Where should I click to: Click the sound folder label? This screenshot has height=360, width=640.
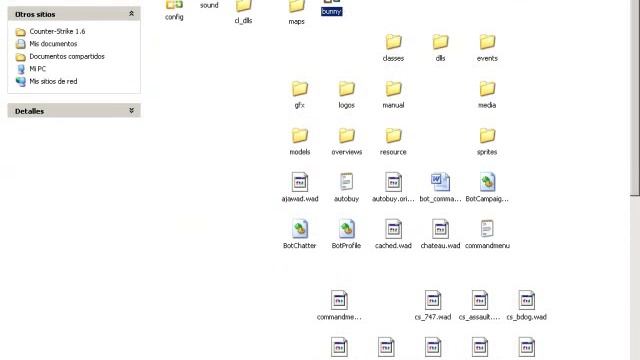point(209,5)
